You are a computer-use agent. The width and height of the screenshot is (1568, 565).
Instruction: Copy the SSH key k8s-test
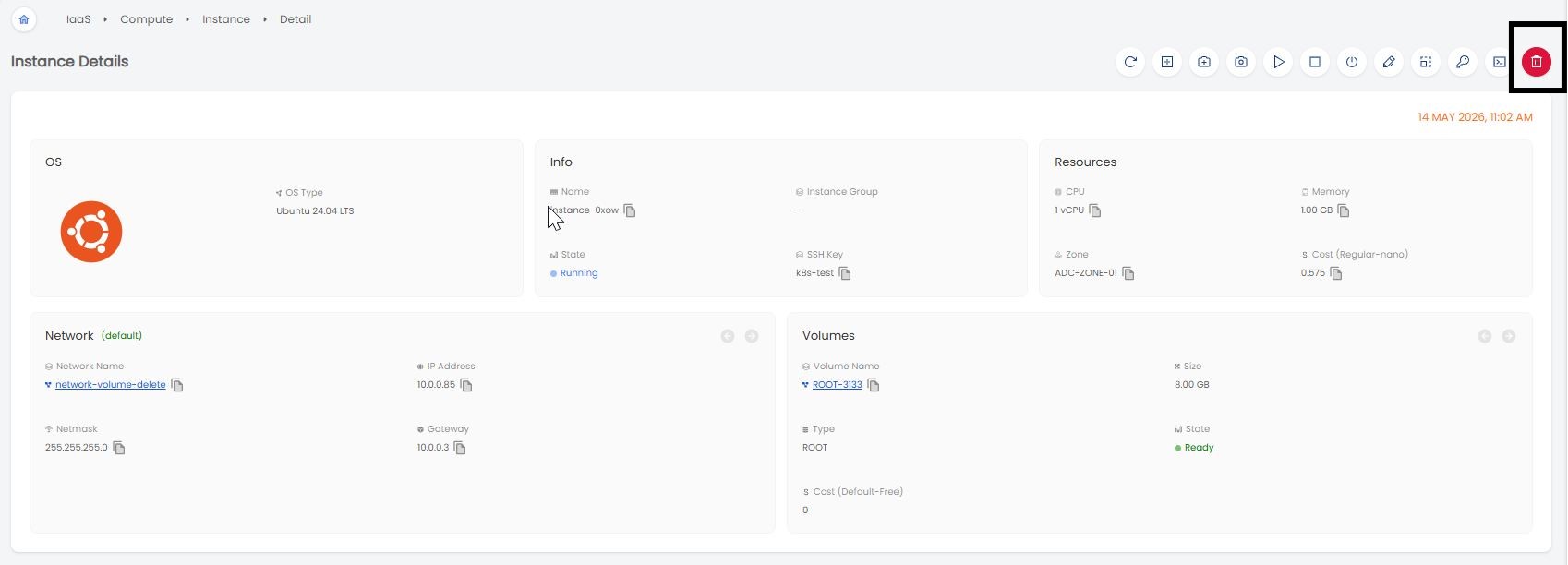845,273
